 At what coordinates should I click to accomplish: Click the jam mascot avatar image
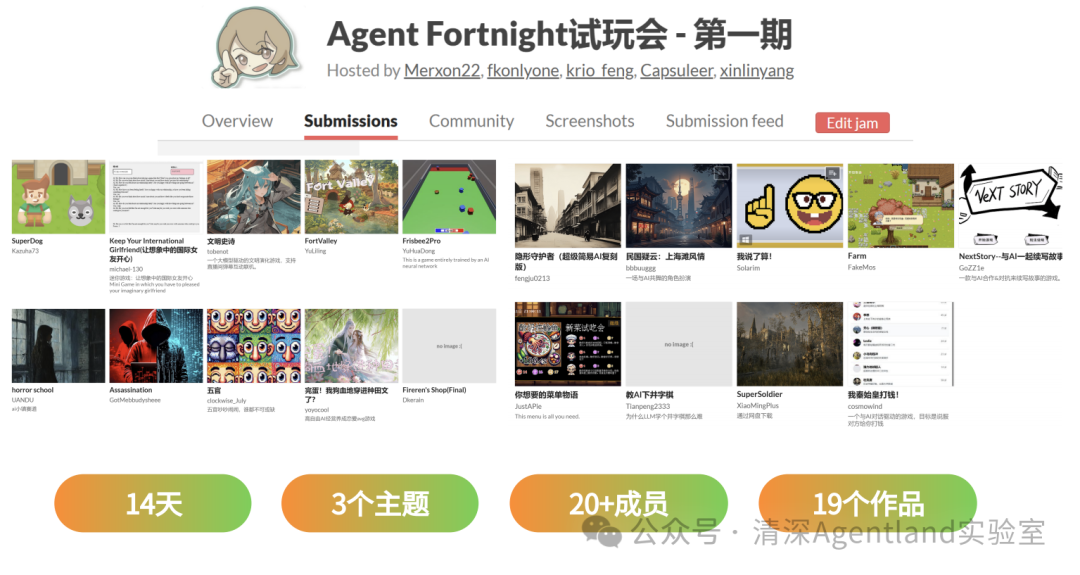click(x=258, y=48)
